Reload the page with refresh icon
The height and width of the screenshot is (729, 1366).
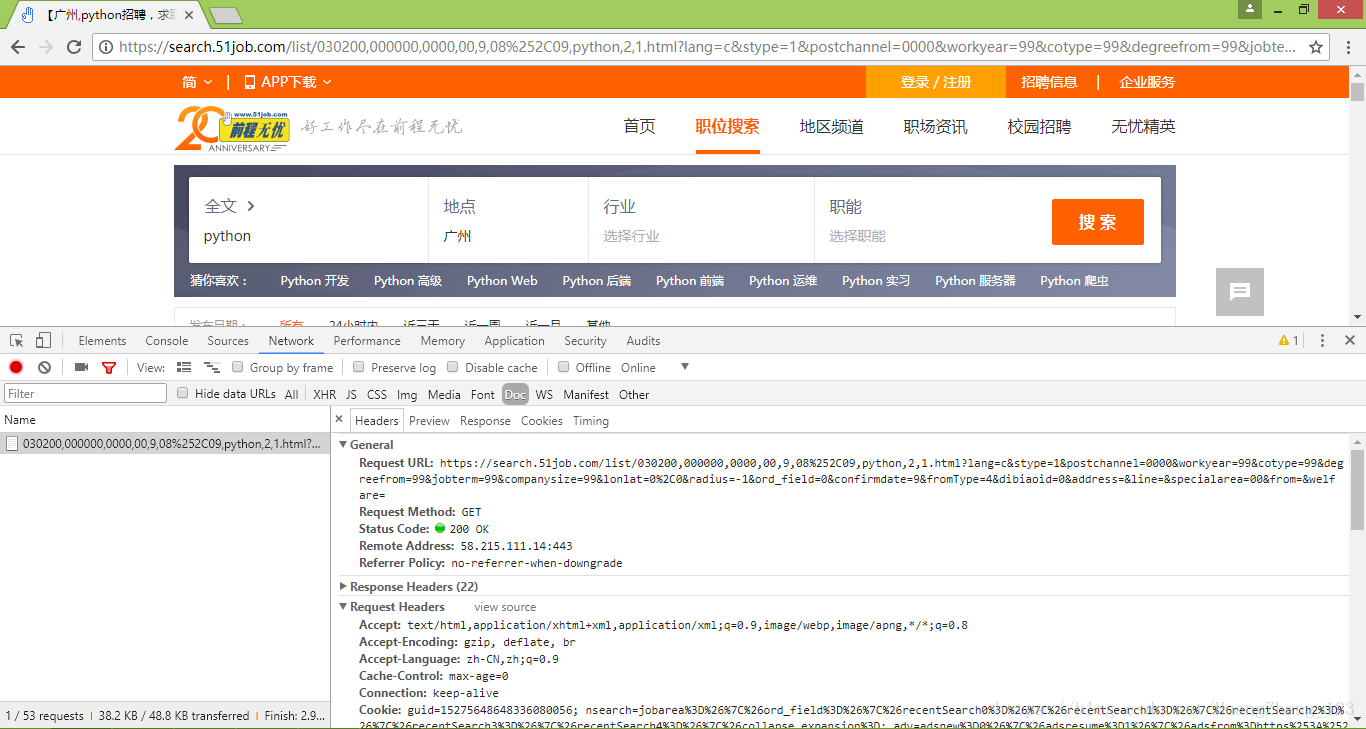tap(74, 47)
